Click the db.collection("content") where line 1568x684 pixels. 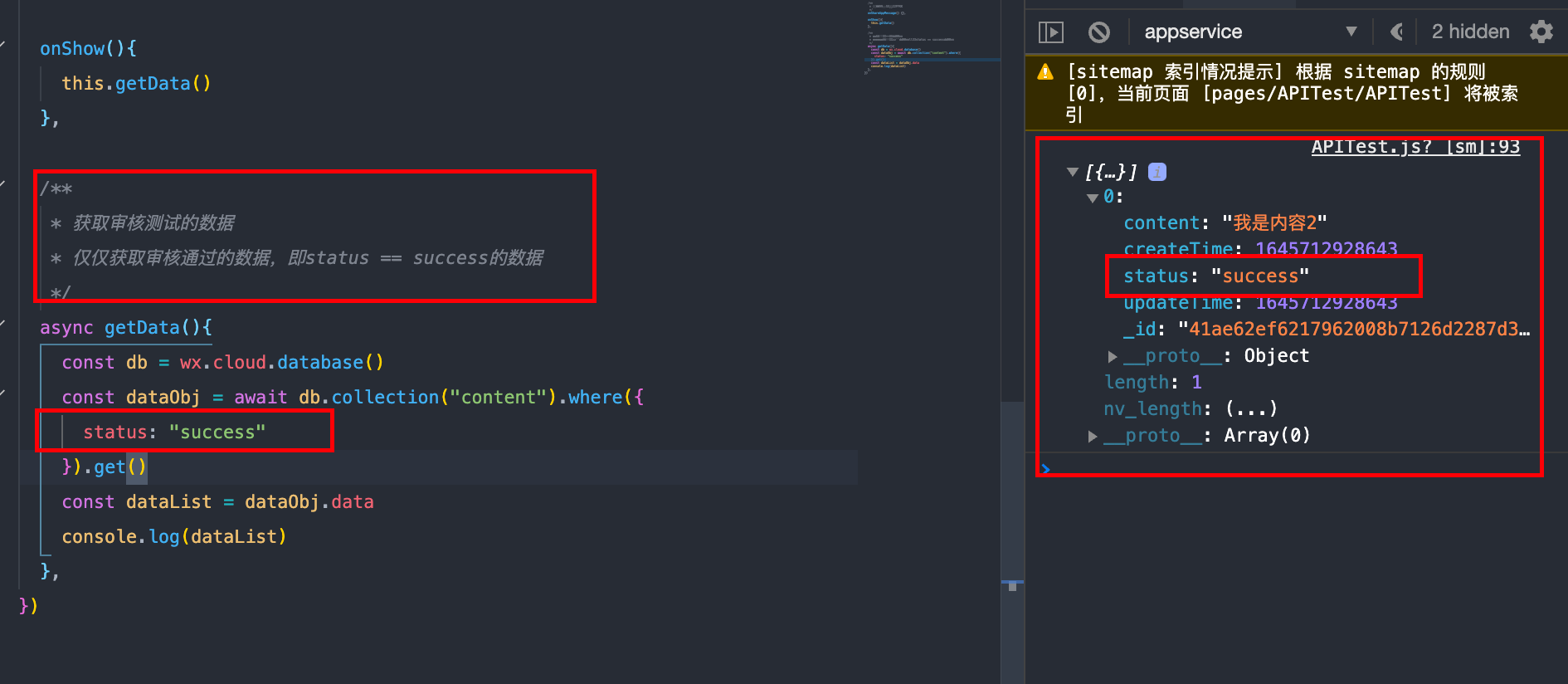tap(353, 398)
